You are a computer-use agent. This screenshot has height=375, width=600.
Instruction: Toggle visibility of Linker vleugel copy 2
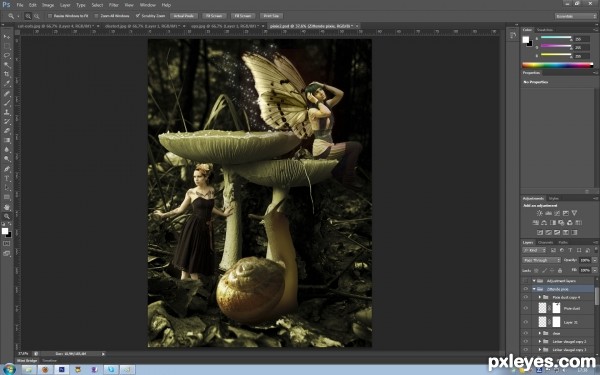[x=526, y=341]
